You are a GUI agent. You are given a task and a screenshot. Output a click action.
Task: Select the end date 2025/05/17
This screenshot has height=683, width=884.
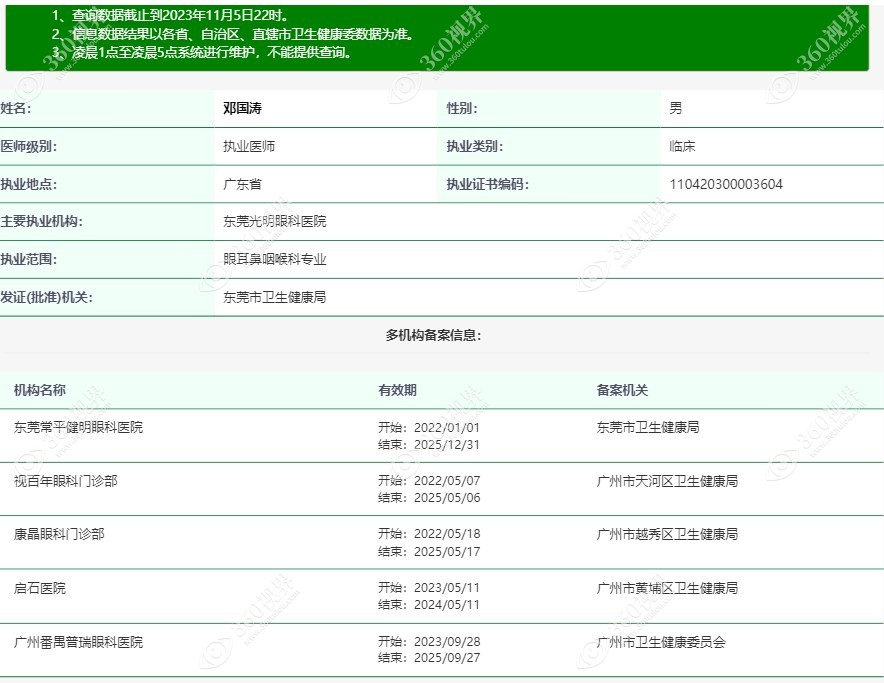447,551
